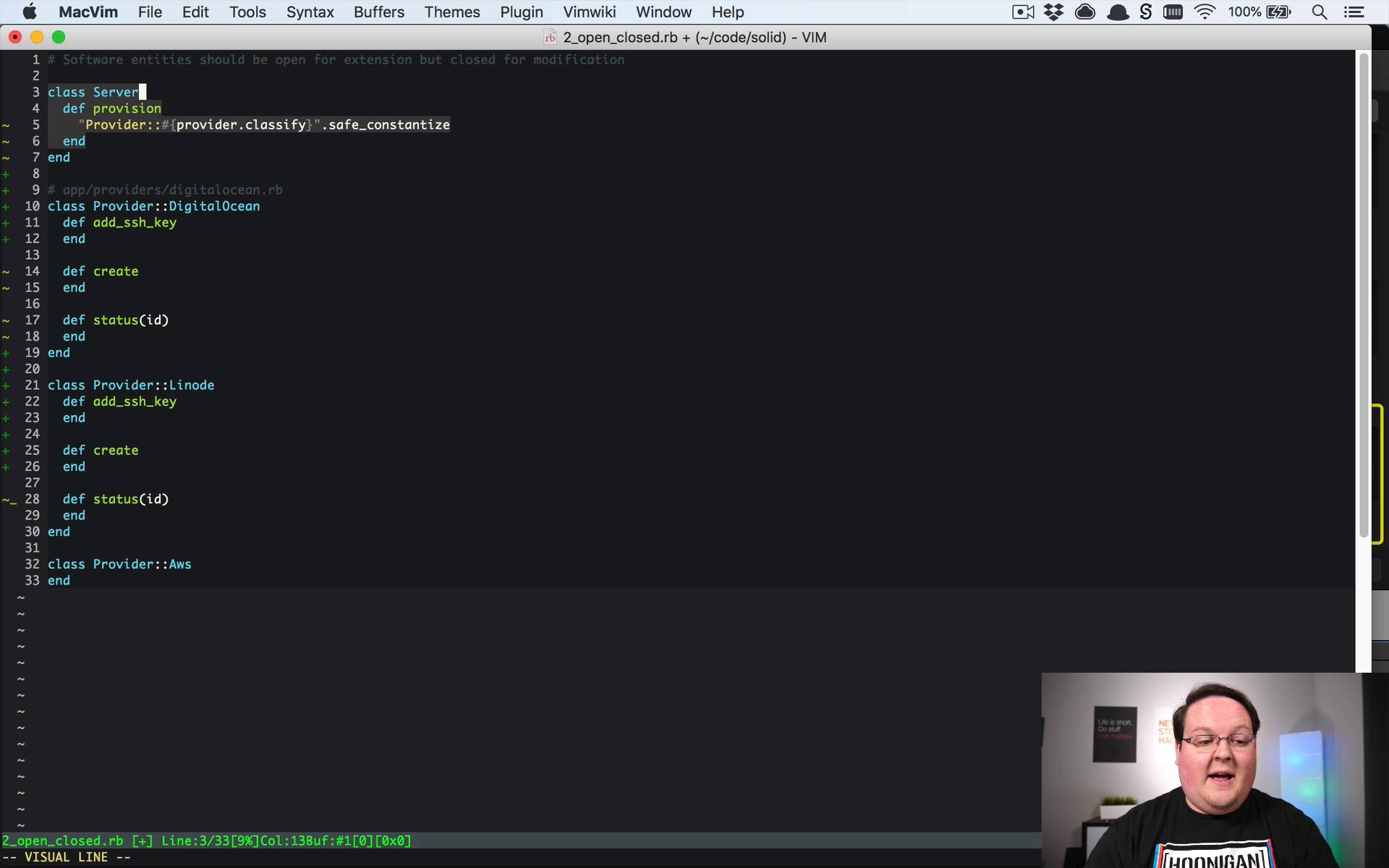Click 'def create' on line 14
This screenshot has height=868, width=1389.
click(x=101, y=271)
